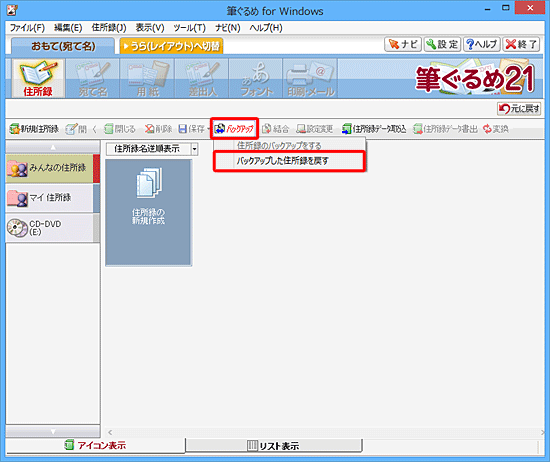Click the sidebar scroll-down arrow
Viewport: 550px width, 462px height.
[x=53, y=431]
